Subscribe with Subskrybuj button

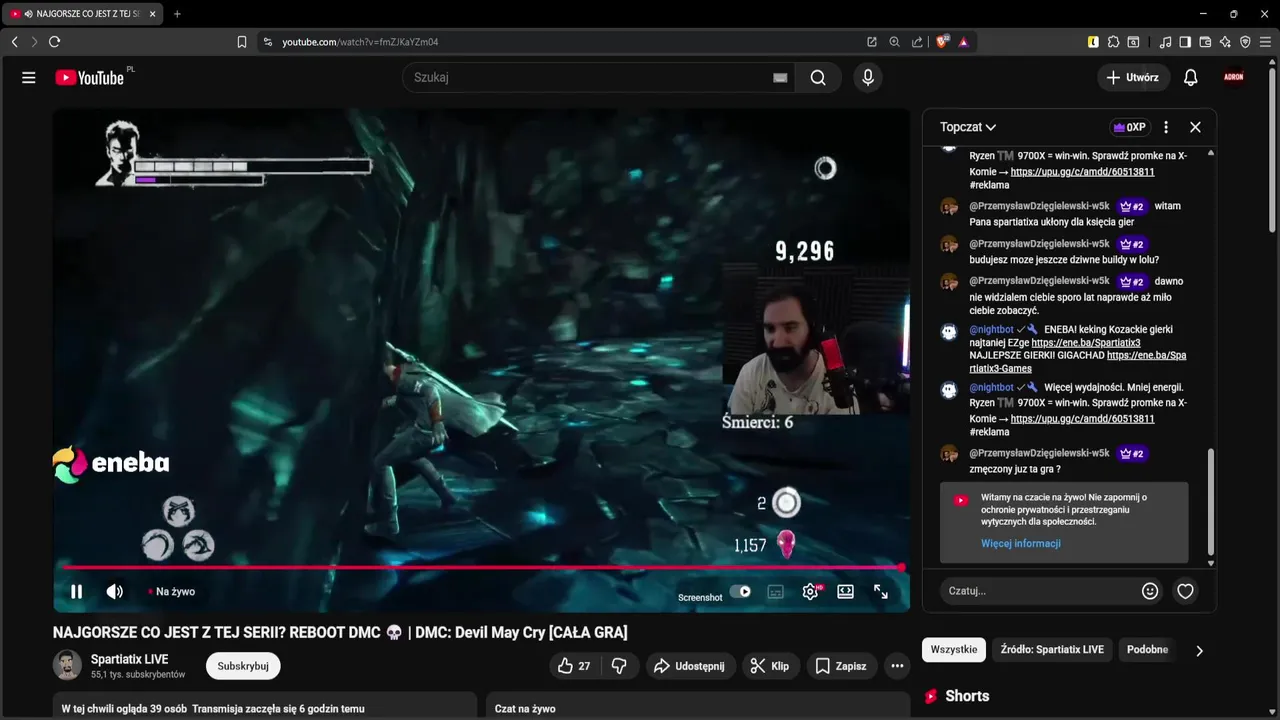(243, 666)
